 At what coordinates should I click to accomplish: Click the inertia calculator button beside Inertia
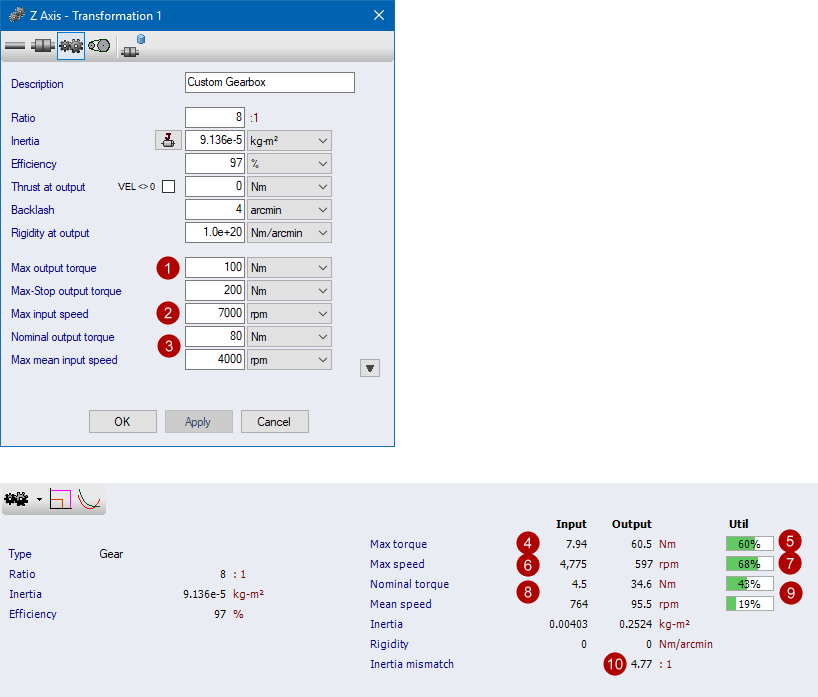pos(168,141)
